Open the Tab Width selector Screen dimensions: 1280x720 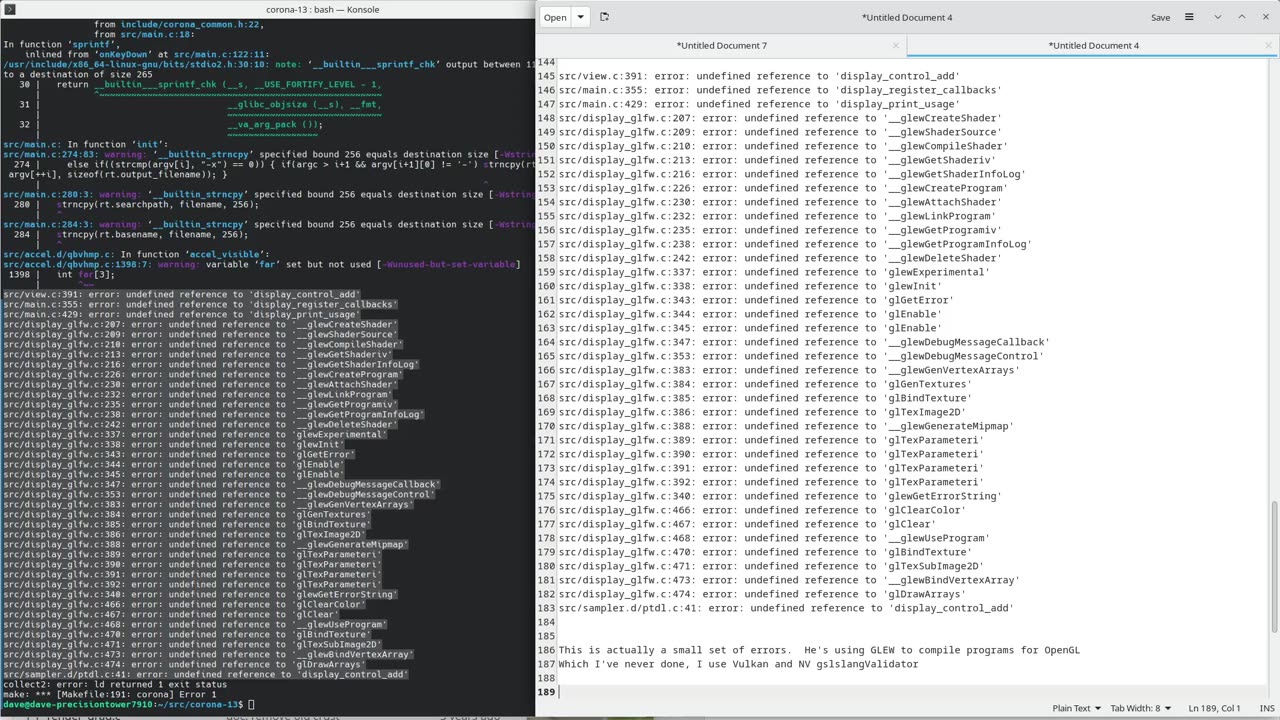(1140, 708)
